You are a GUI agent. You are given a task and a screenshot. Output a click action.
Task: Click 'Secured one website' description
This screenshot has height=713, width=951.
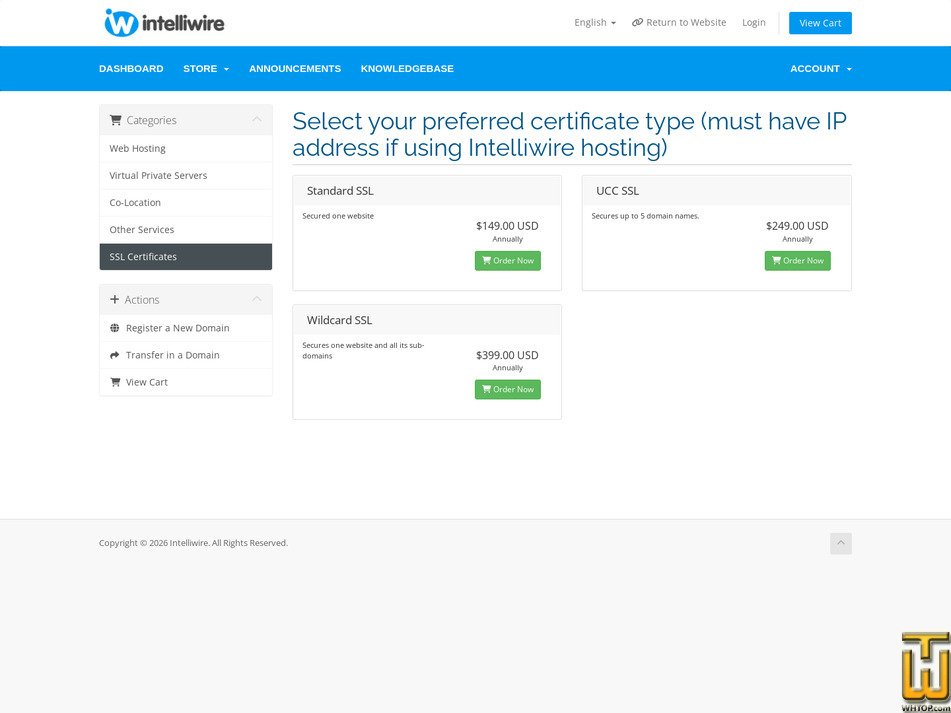338,216
